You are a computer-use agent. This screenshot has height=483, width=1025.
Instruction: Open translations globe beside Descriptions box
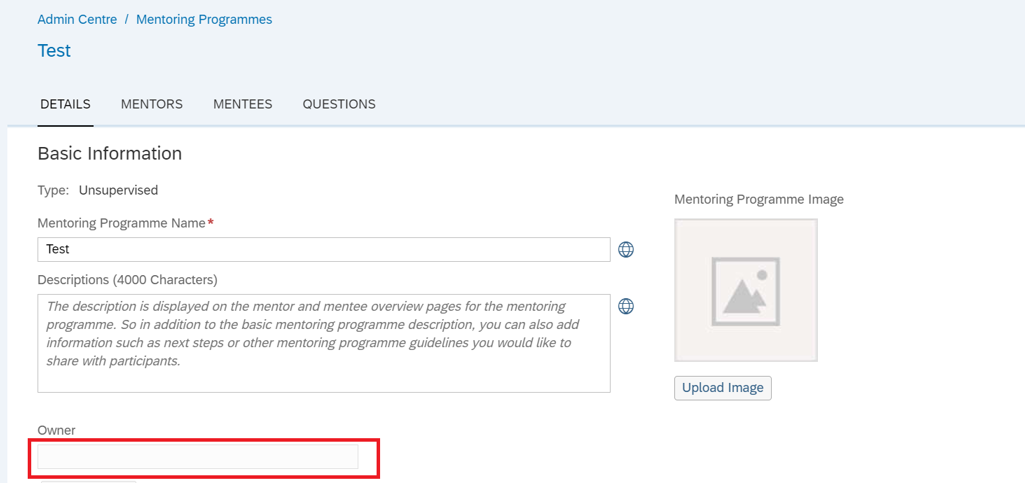click(626, 306)
